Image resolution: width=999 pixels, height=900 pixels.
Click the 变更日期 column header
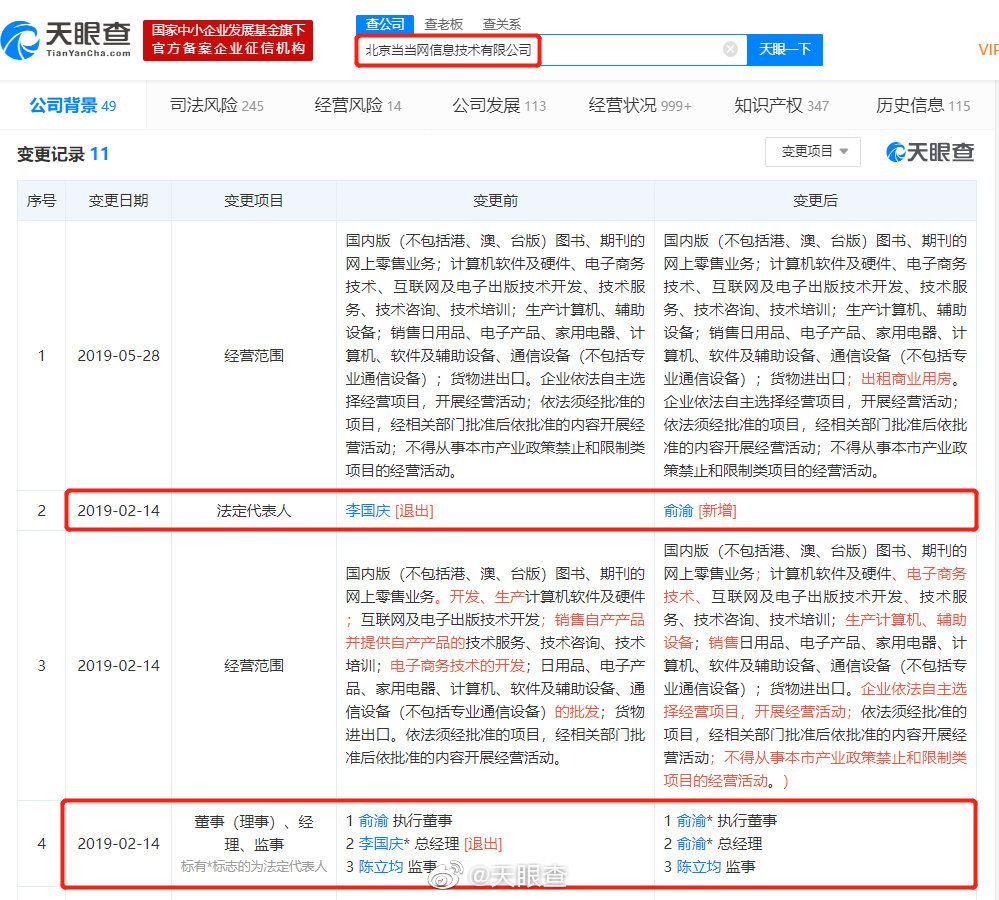(118, 201)
